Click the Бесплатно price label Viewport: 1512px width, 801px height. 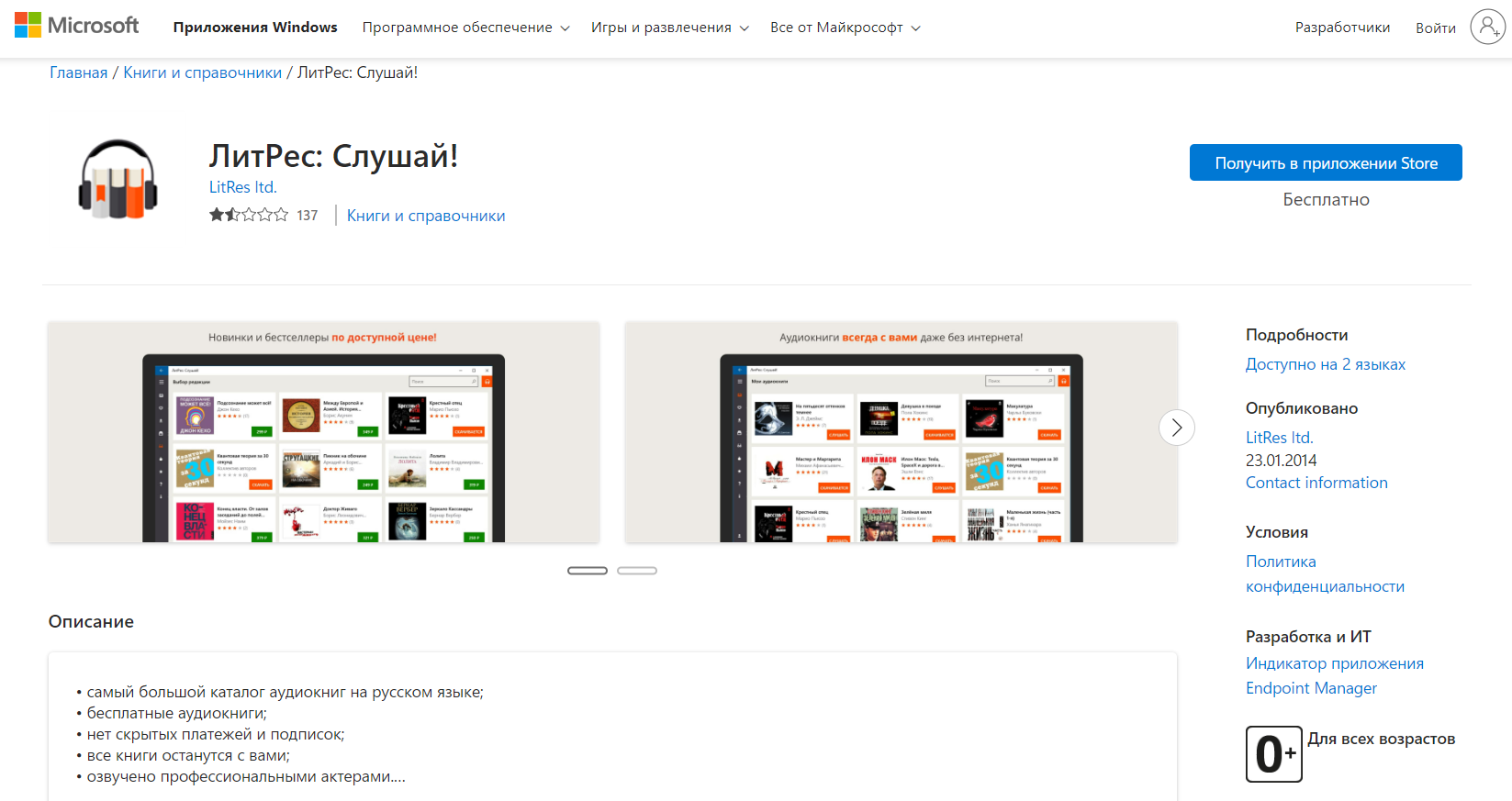coord(1326,199)
